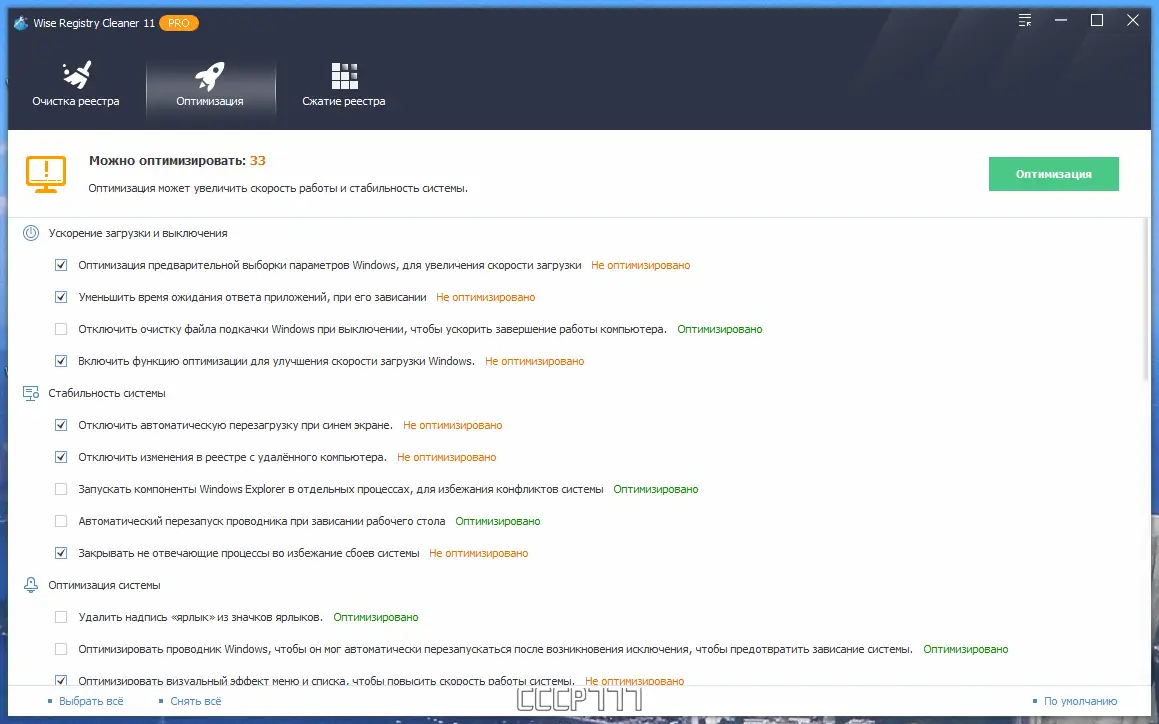
Task: Uncheck Отключить автоматическую перезагрузку при синем экране
Action: pos(61,425)
